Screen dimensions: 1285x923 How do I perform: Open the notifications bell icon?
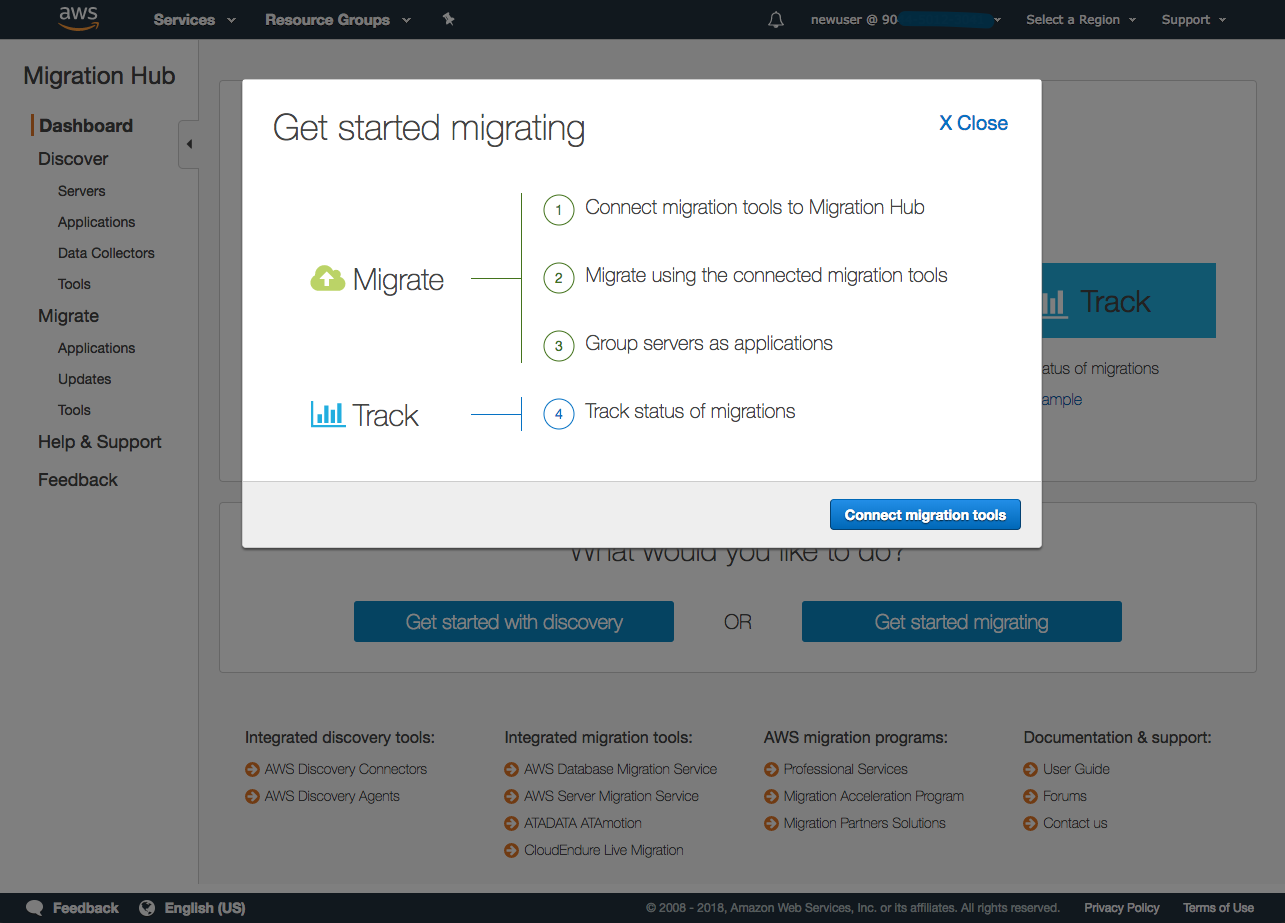776,20
